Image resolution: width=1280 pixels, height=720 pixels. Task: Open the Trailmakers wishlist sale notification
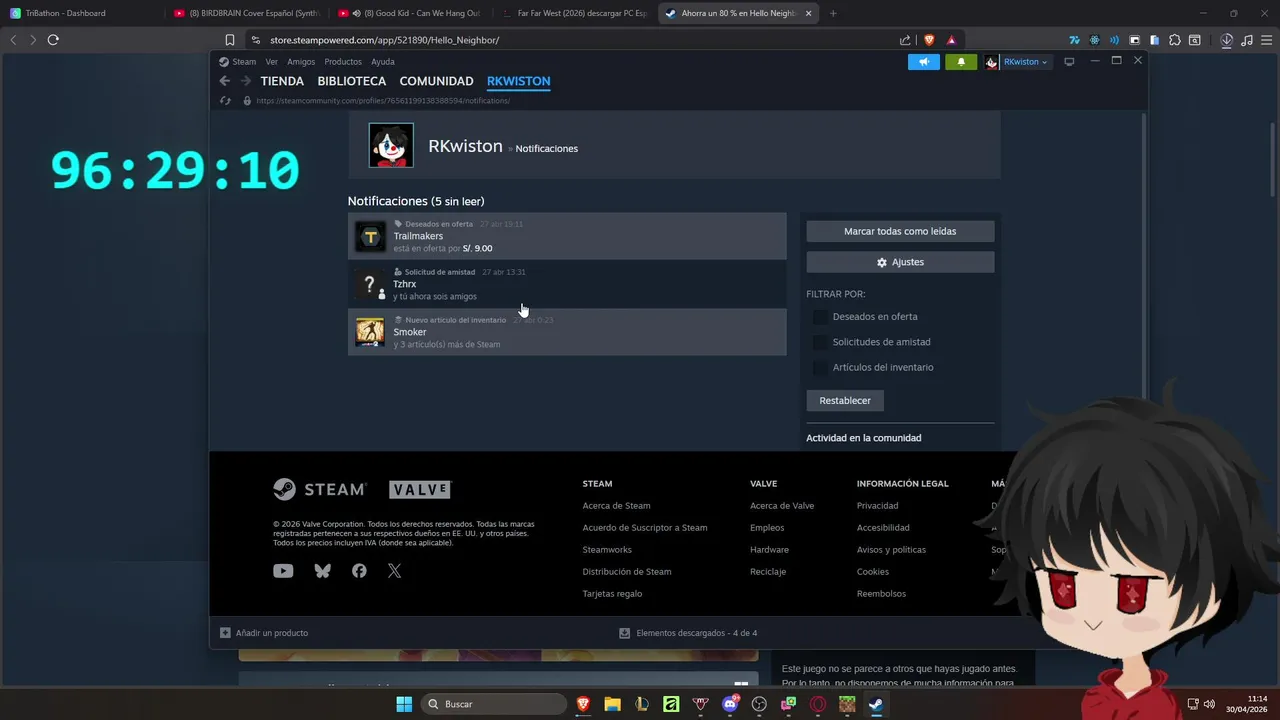[x=567, y=236]
